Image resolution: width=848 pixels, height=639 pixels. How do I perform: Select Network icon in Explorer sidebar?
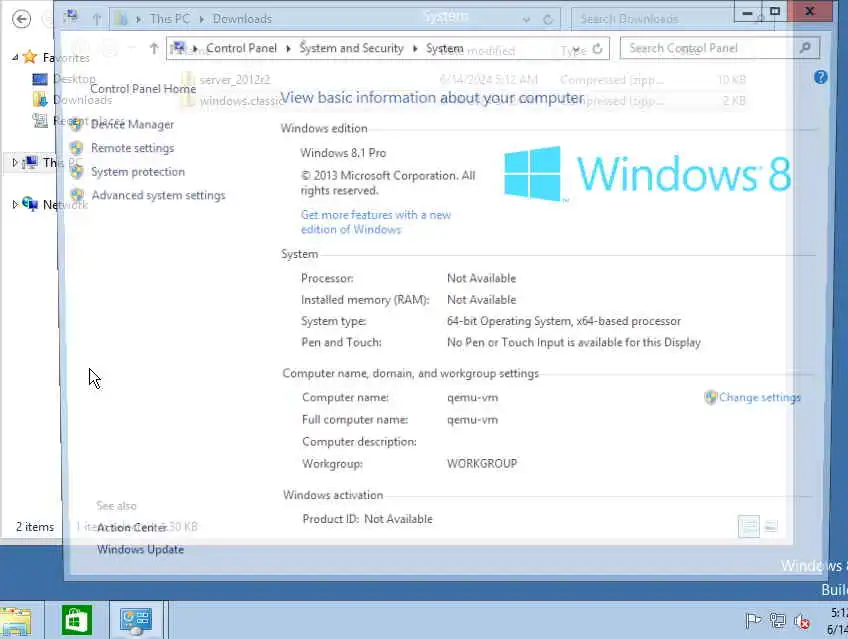30,204
